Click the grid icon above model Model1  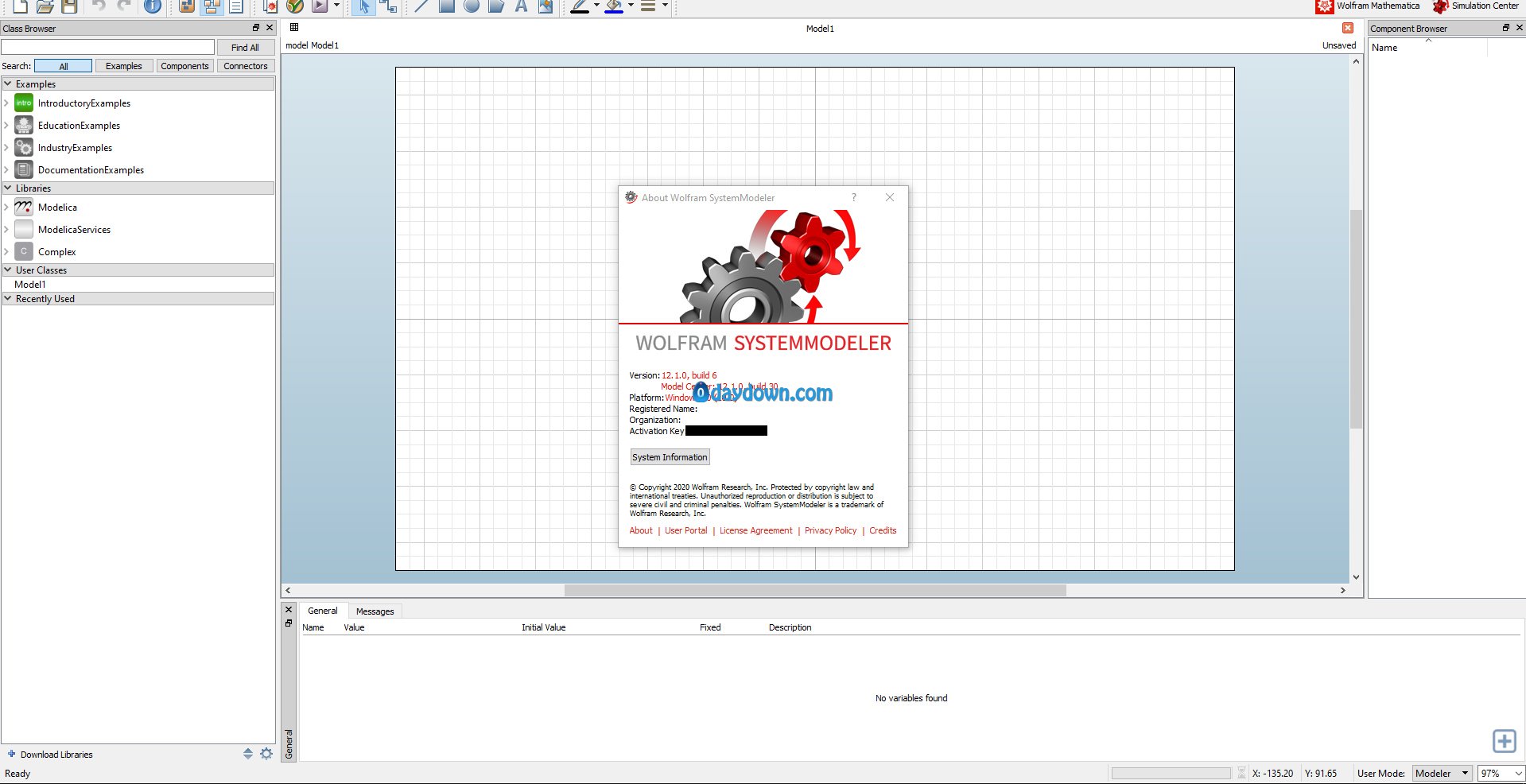294,28
